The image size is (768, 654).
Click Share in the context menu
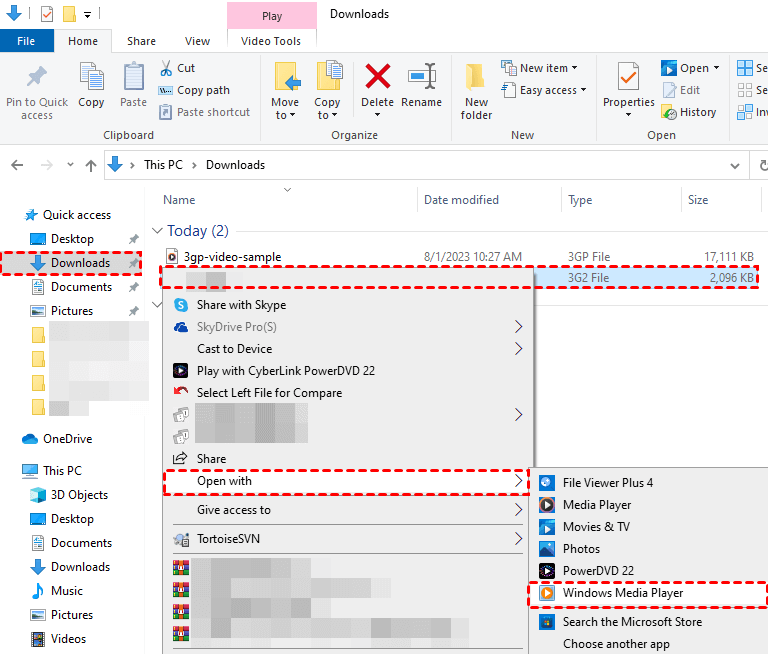348,459
